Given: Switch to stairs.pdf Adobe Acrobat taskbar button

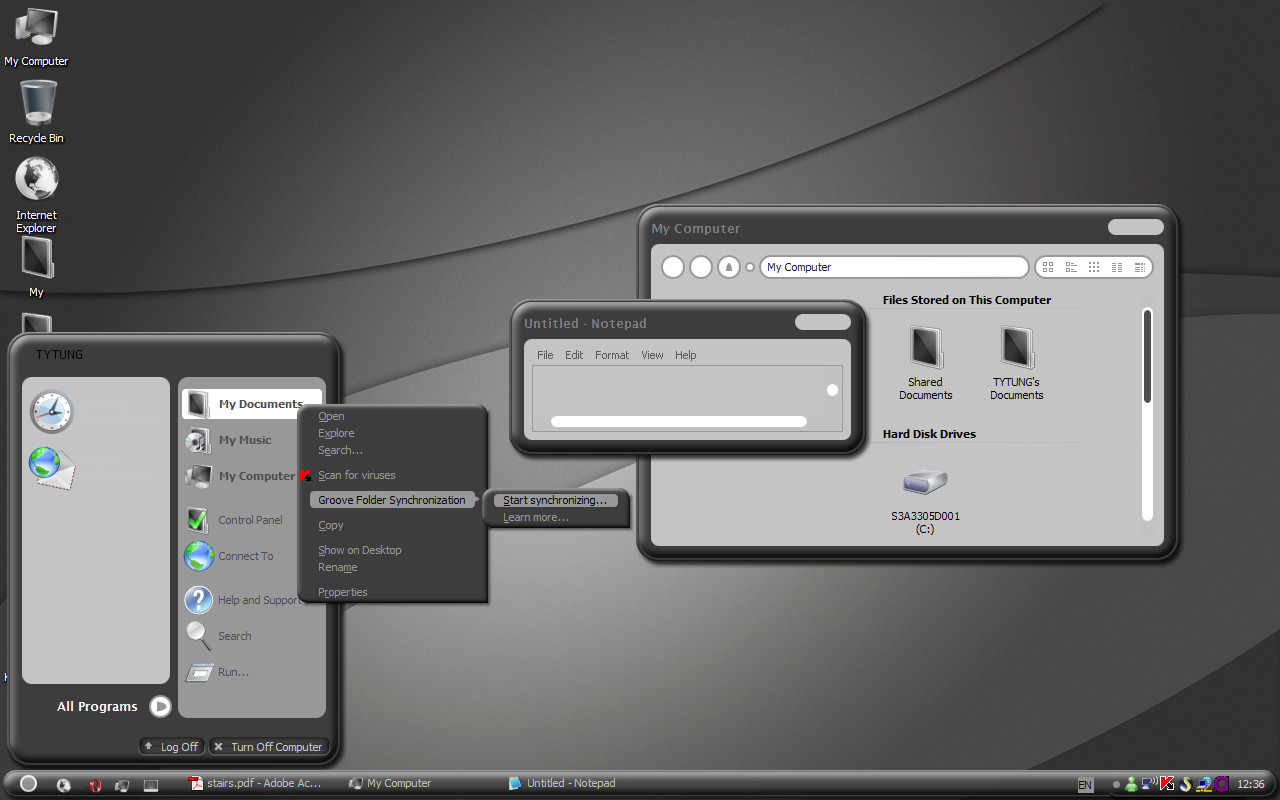Looking at the screenshot, I should (256, 783).
